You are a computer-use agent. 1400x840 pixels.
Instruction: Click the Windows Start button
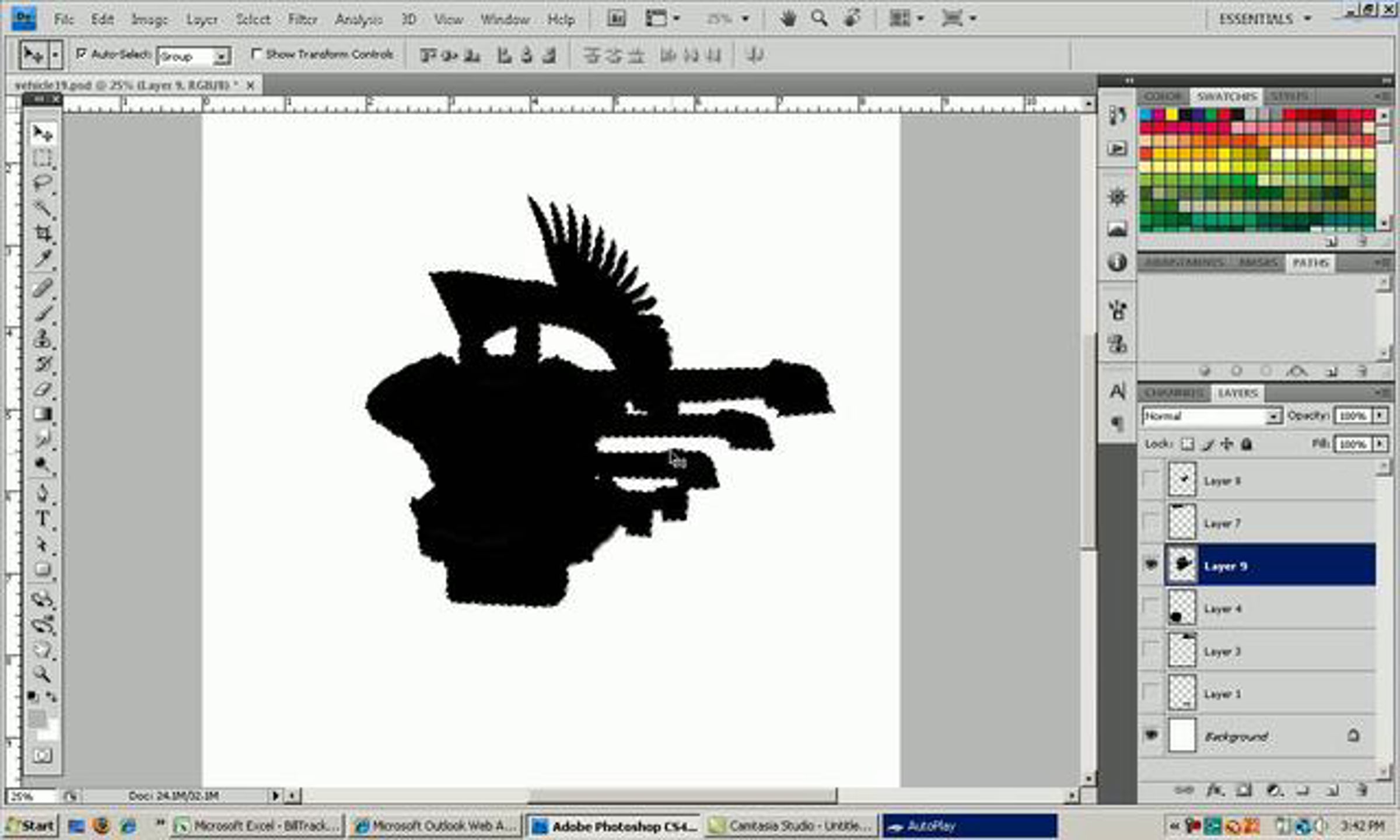pos(30,825)
